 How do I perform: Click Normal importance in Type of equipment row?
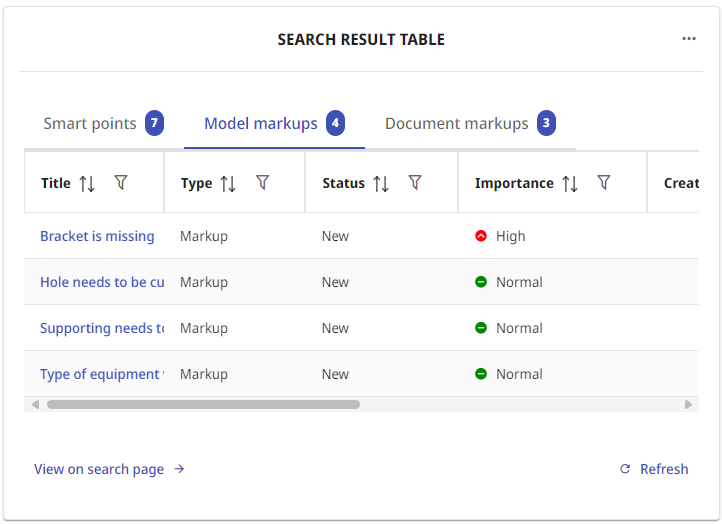point(519,374)
